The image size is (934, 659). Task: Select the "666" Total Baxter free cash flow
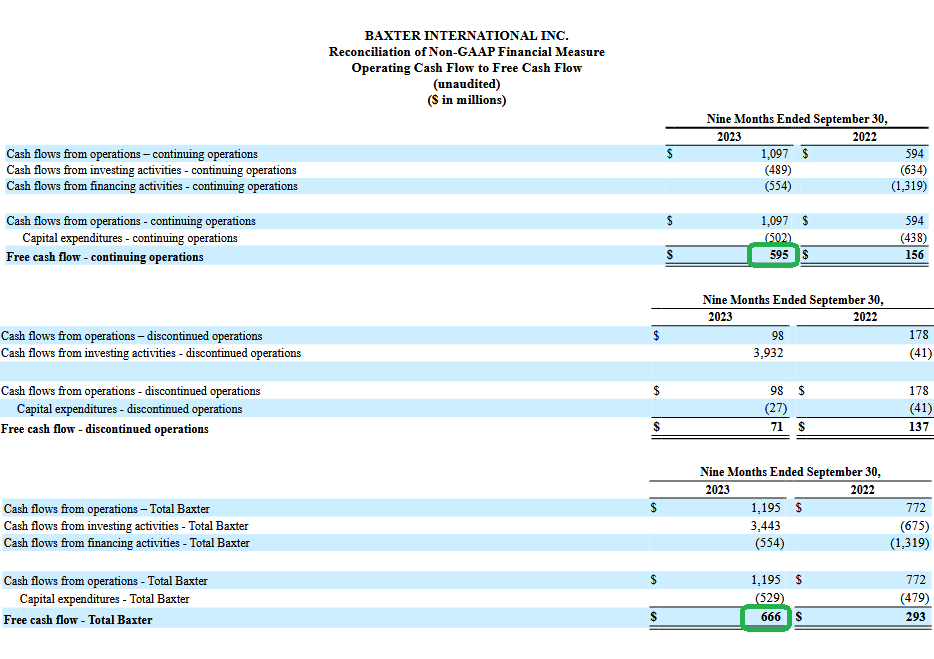(771, 617)
